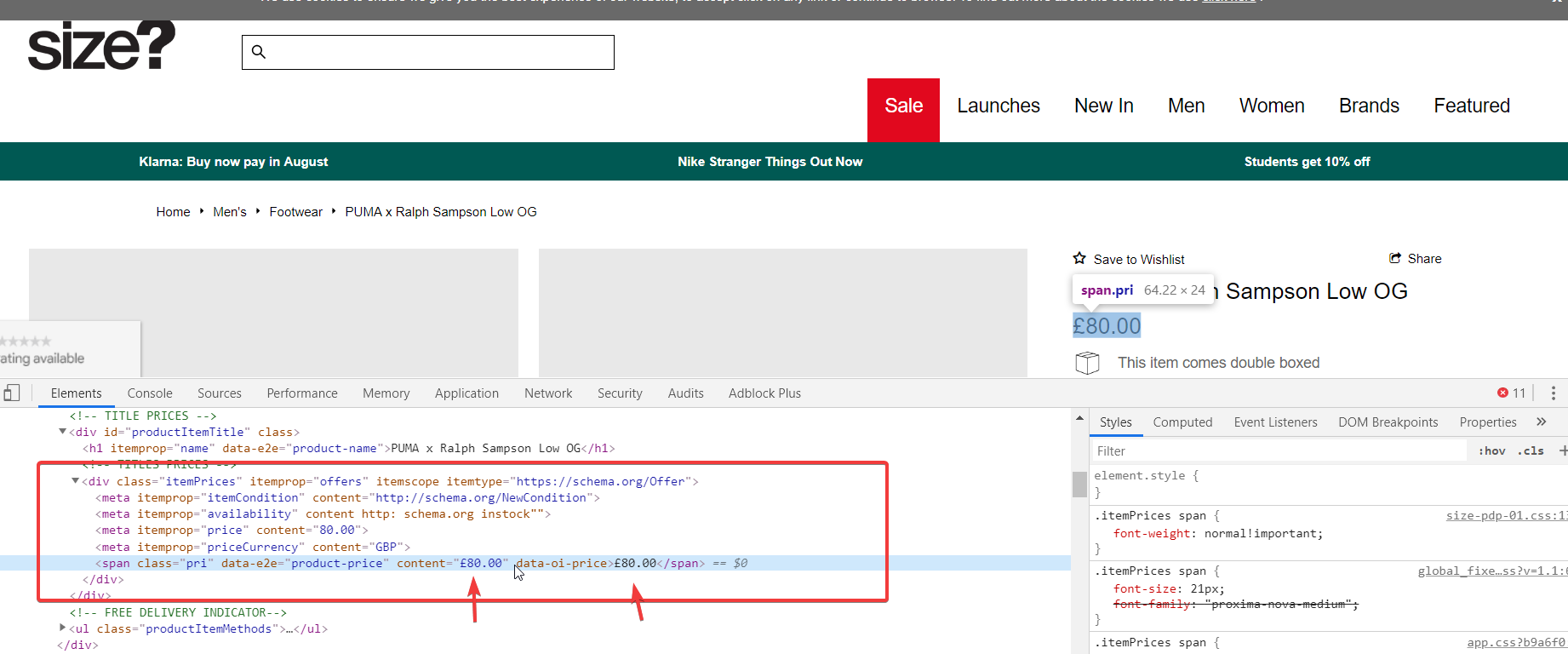Image resolution: width=1568 pixels, height=654 pixels.
Task: Open the Audits tab
Action: tap(685, 393)
